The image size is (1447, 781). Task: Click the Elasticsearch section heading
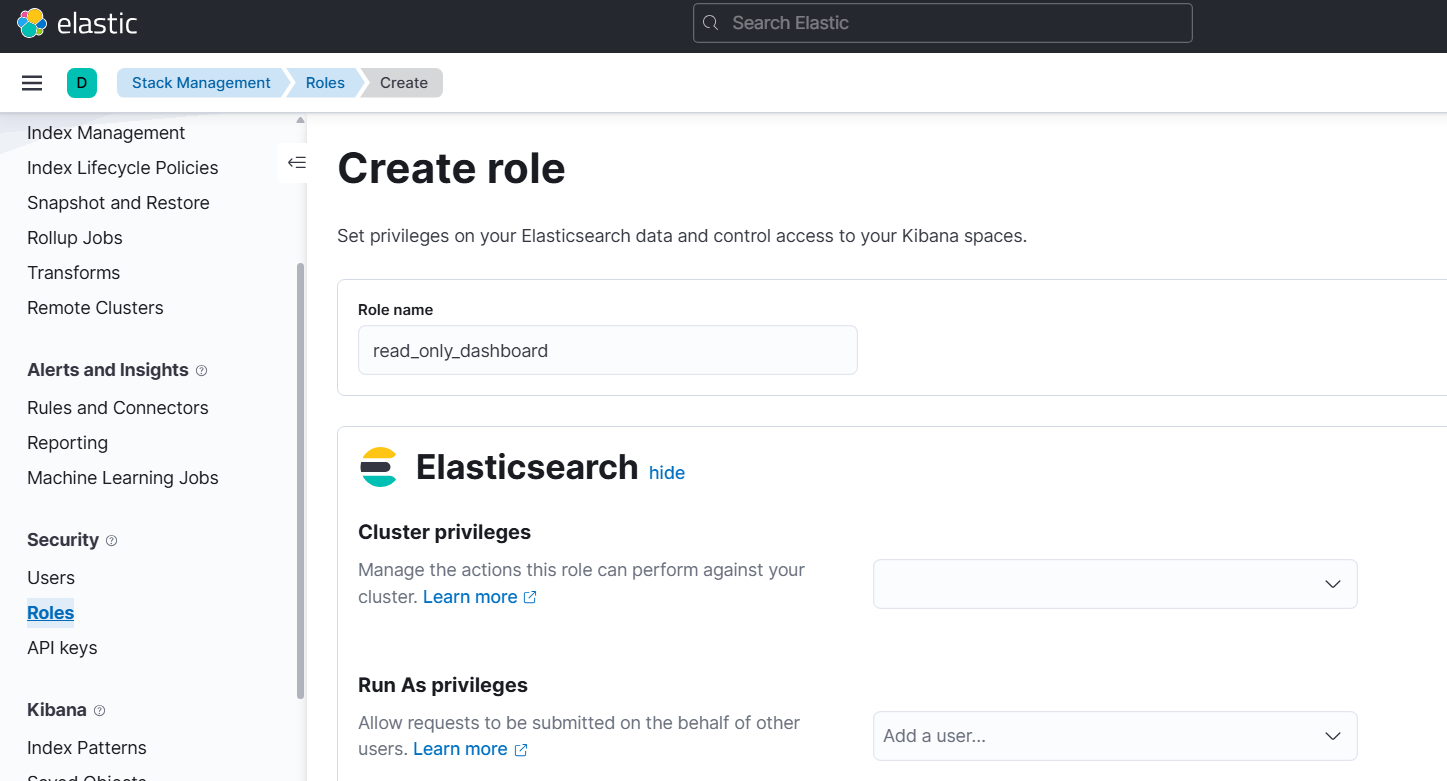click(527, 467)
